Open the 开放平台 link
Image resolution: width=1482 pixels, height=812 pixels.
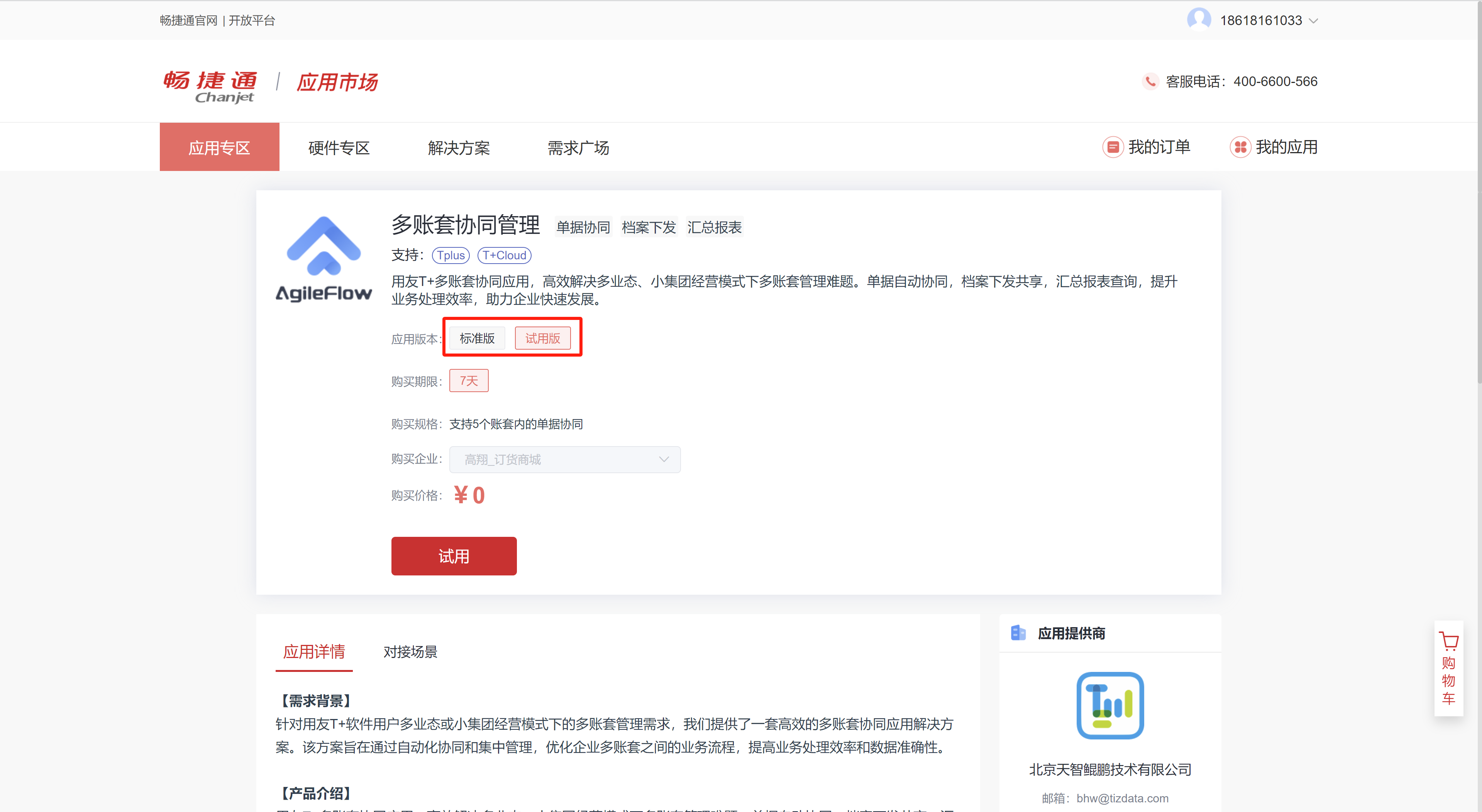point(252,21)
